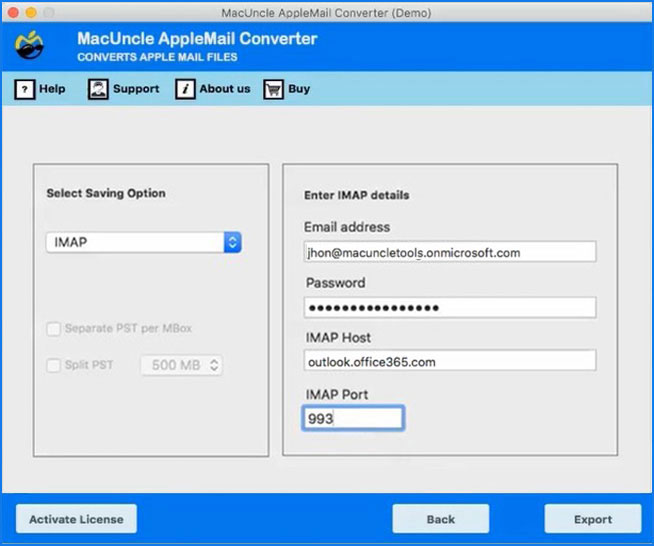This screenshot has width=654, height=546.
Task: Click the Buy shopping cart icon
Action: point(273,89)
